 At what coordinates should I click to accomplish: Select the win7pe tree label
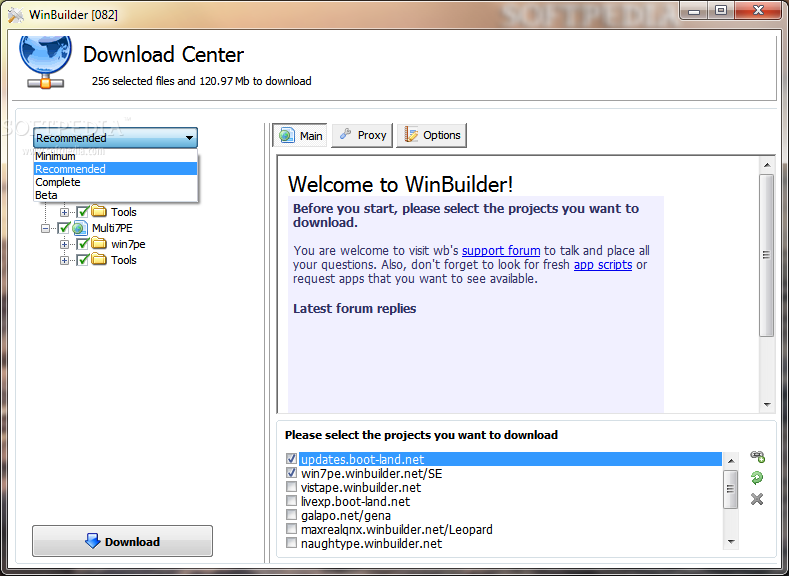(128, 244)
